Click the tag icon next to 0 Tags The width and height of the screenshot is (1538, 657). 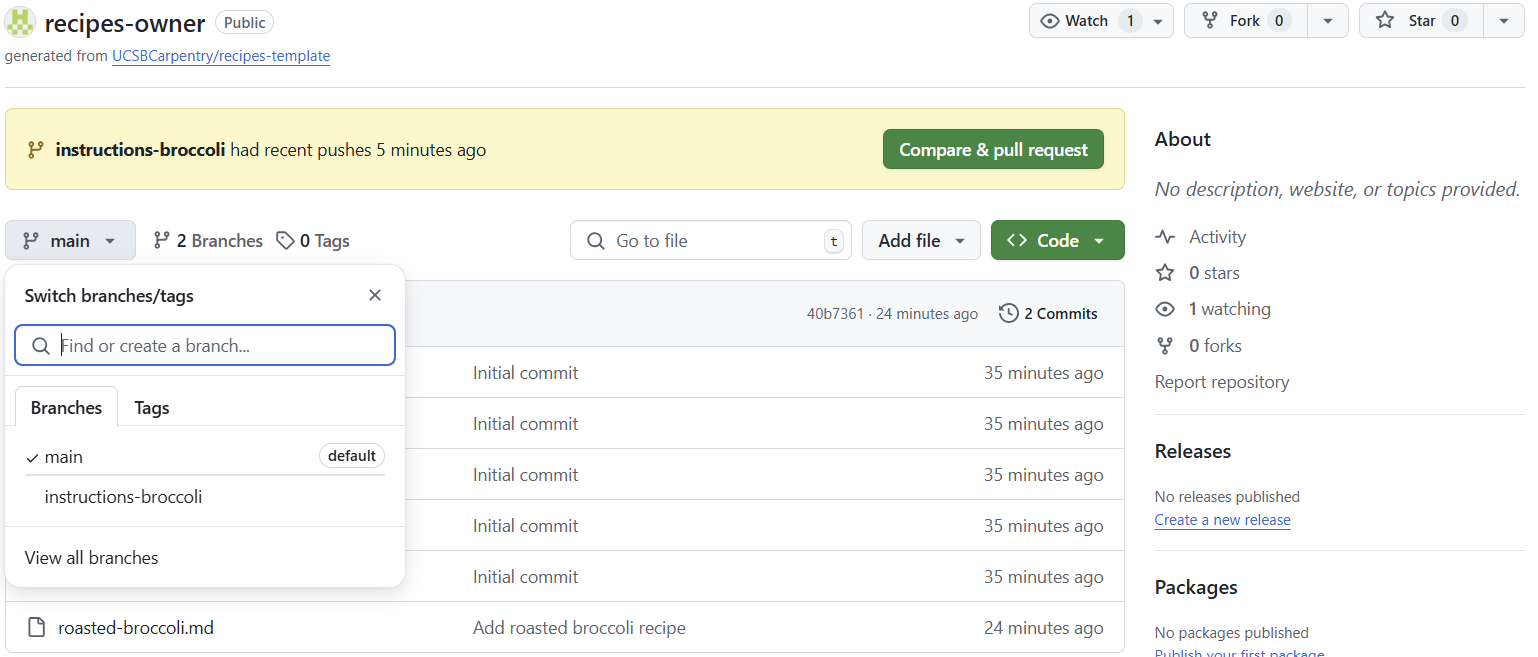[x=284, y=240]
